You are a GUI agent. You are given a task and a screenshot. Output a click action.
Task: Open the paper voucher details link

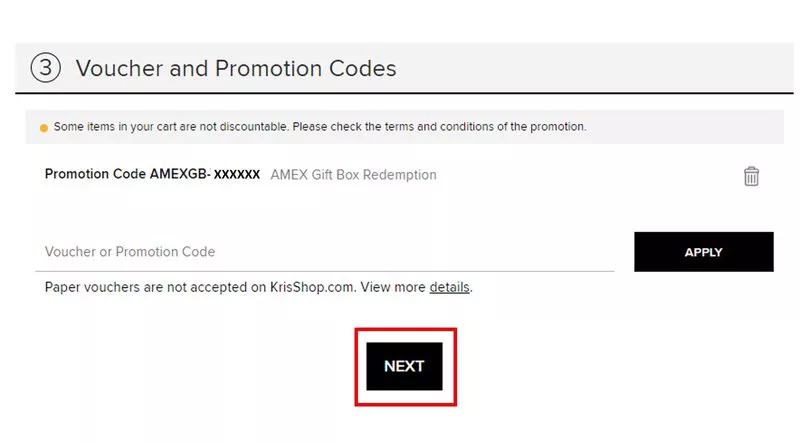(449, 288)
